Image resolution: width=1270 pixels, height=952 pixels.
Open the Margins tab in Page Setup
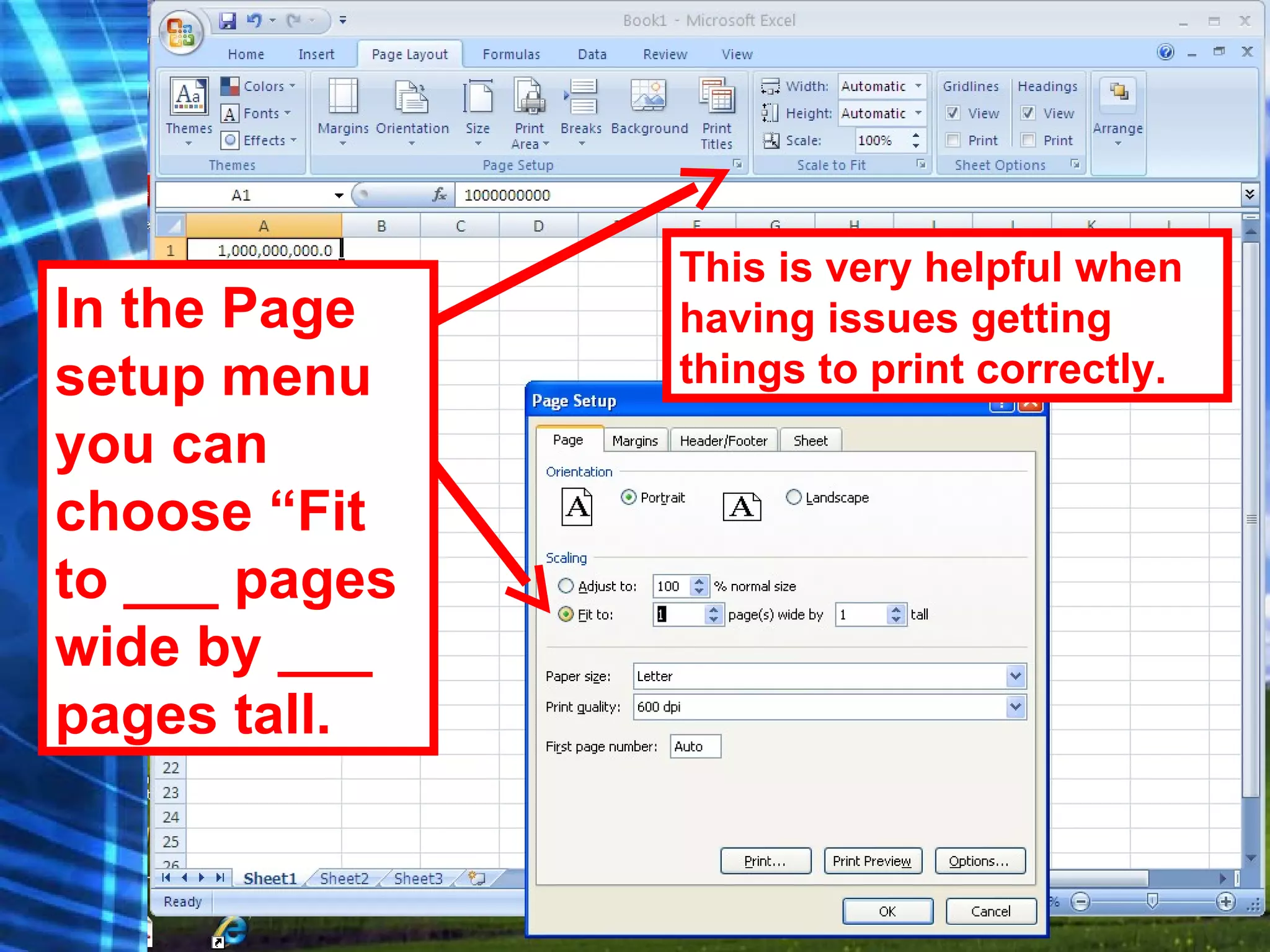[x=635, y=441]
